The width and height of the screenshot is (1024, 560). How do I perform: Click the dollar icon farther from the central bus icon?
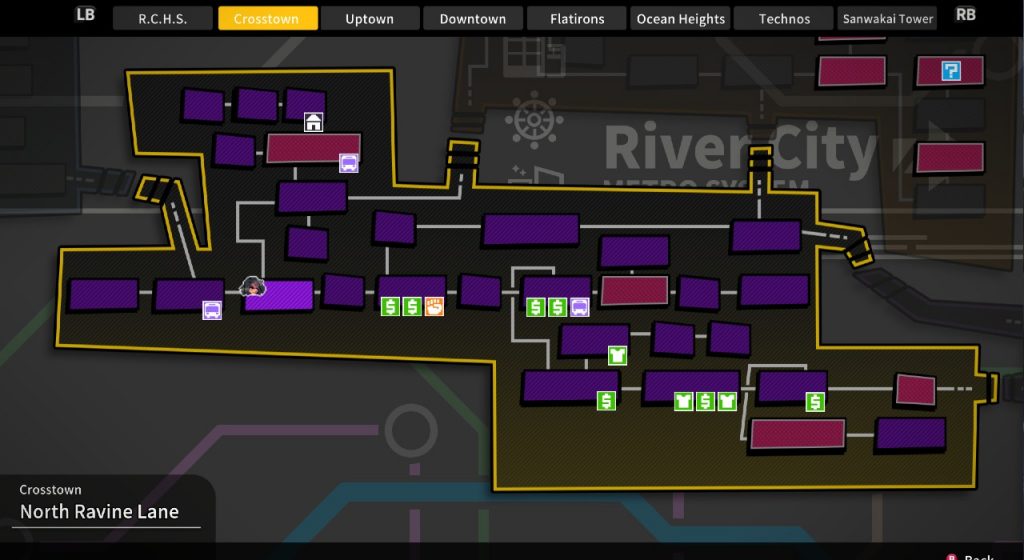[536, 307]
